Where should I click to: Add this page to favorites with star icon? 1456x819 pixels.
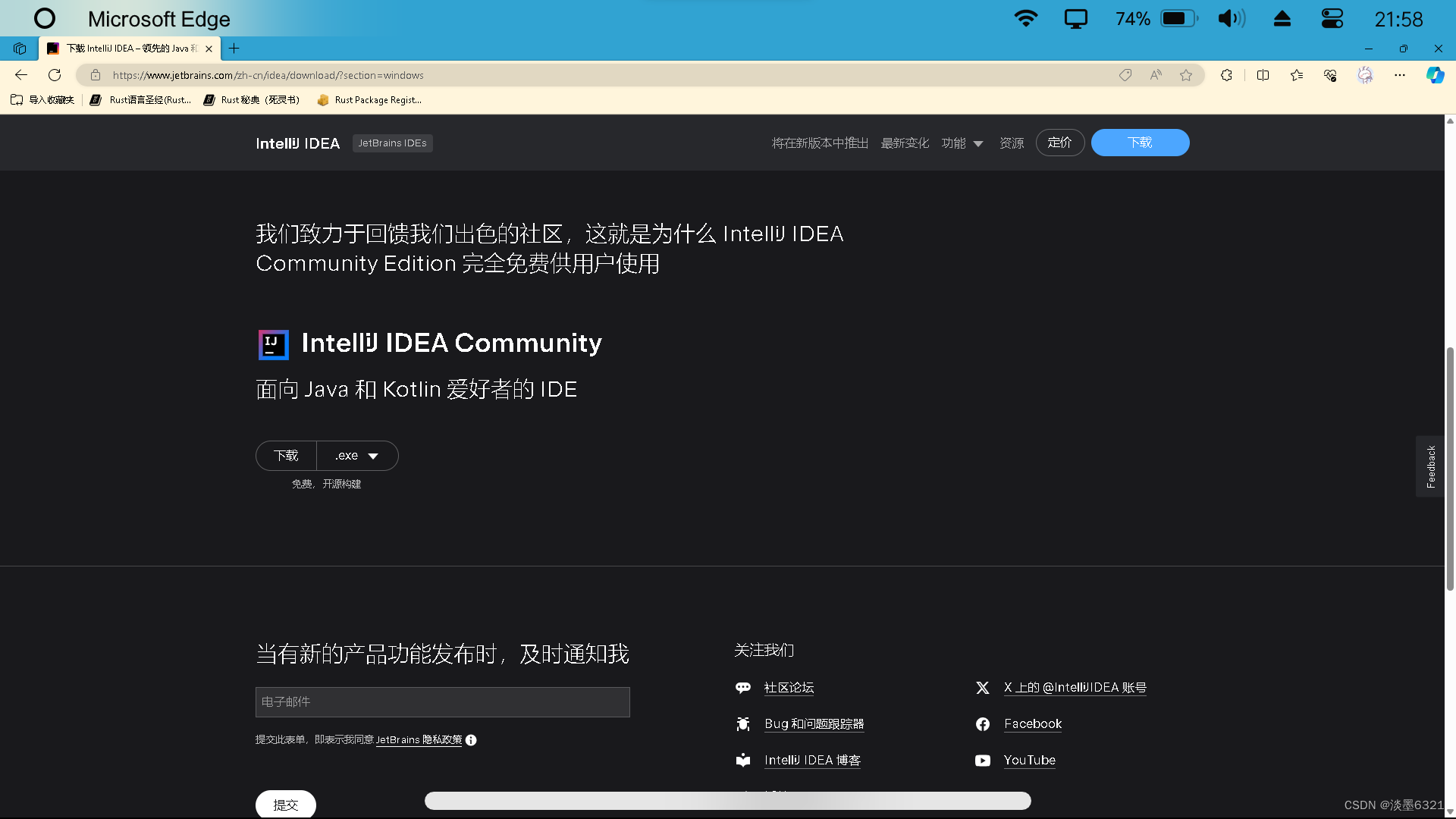(1186, 75)
